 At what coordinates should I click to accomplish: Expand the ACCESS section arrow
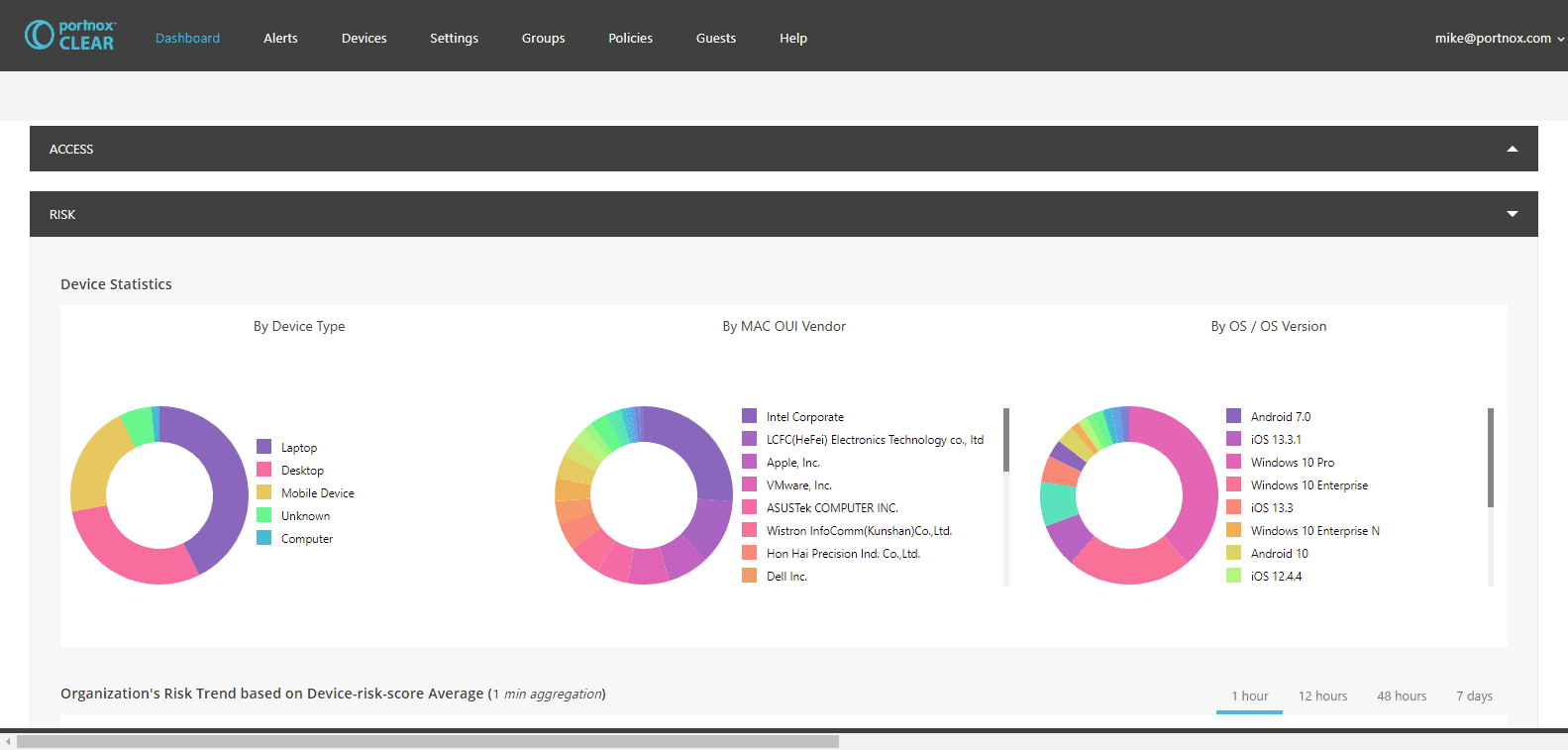tap(1512, 149)
